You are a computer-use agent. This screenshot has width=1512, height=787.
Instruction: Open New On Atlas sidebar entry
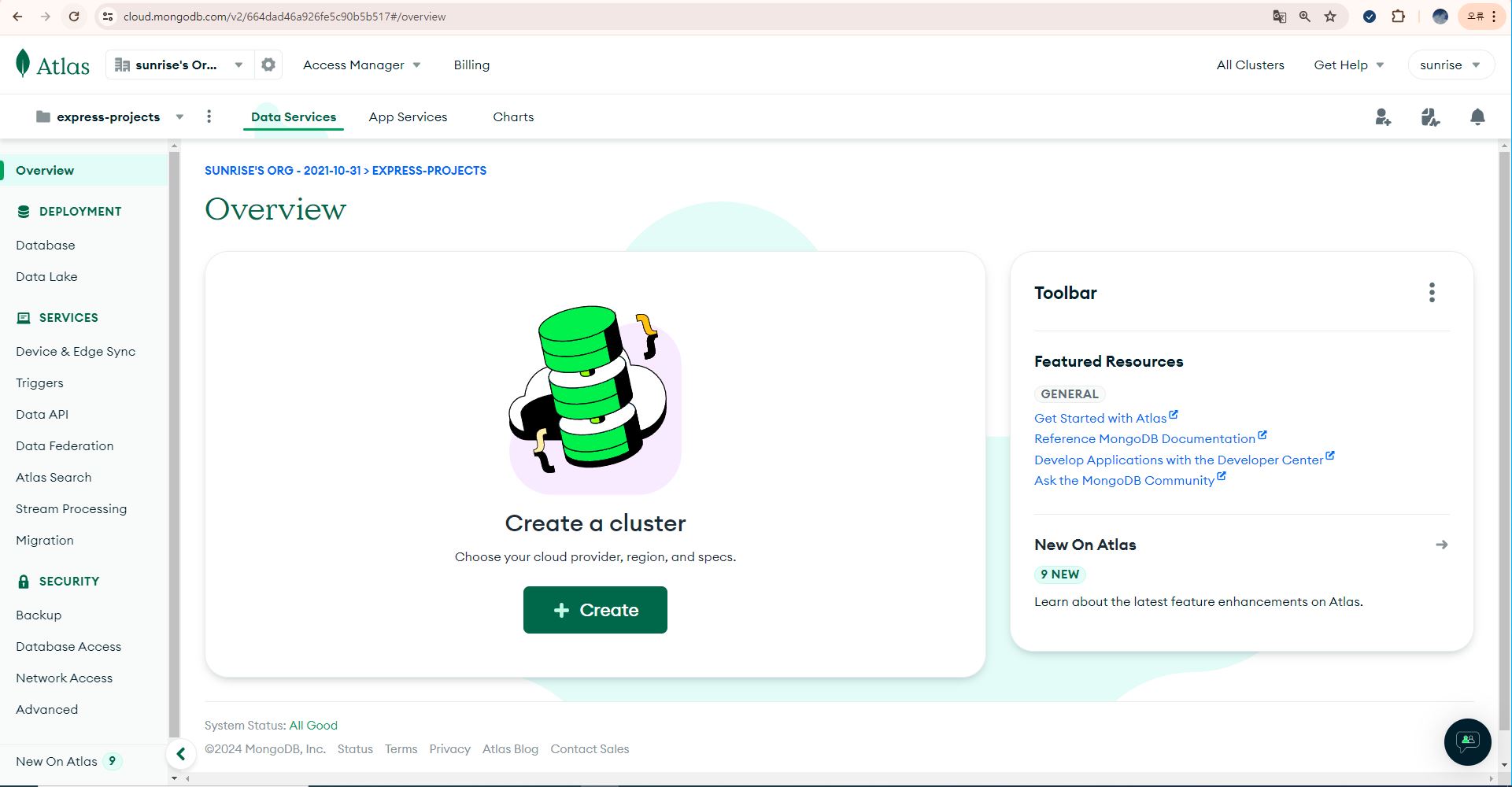point(68,761)
